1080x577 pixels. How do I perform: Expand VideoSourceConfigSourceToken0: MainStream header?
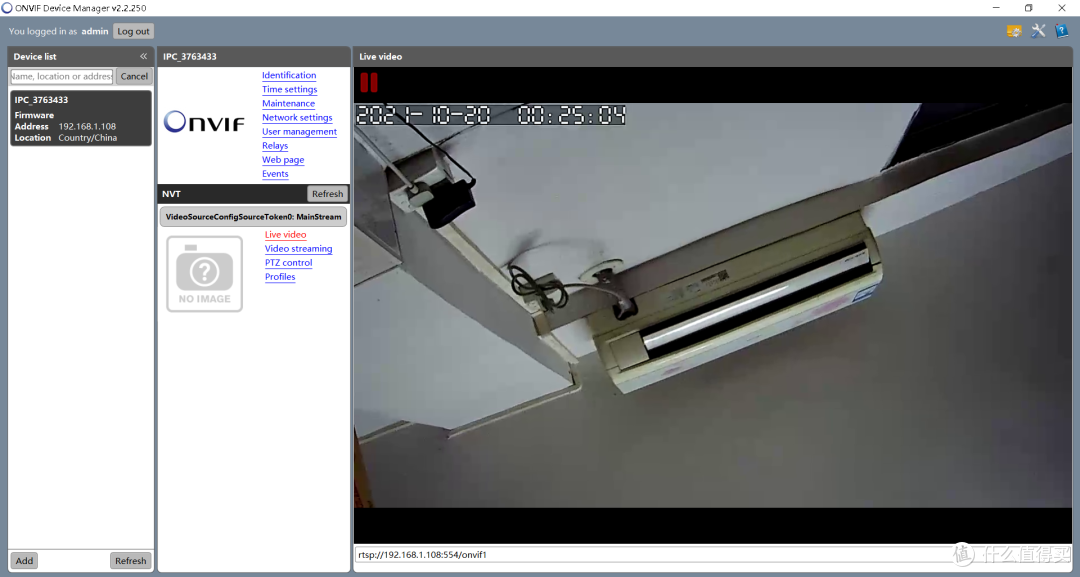coord(253,216)
